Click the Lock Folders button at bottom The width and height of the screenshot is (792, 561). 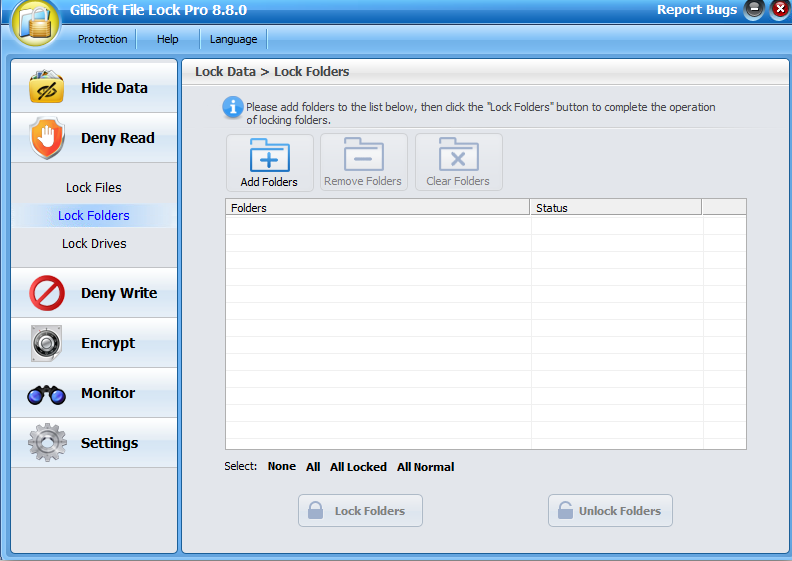tap(360, 511)
